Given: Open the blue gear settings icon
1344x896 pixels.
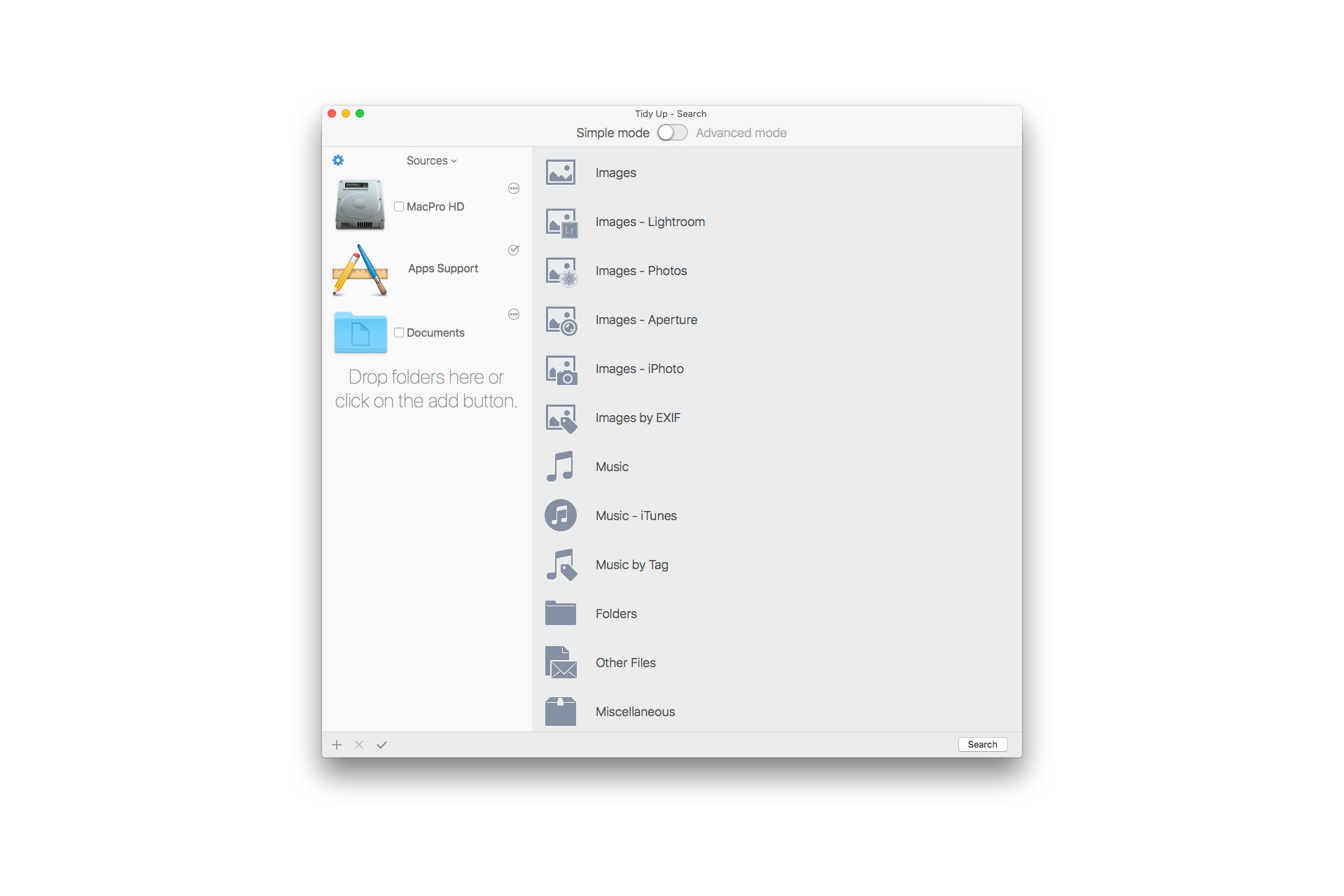Looking at the screenshot, I should click(338, 160).
